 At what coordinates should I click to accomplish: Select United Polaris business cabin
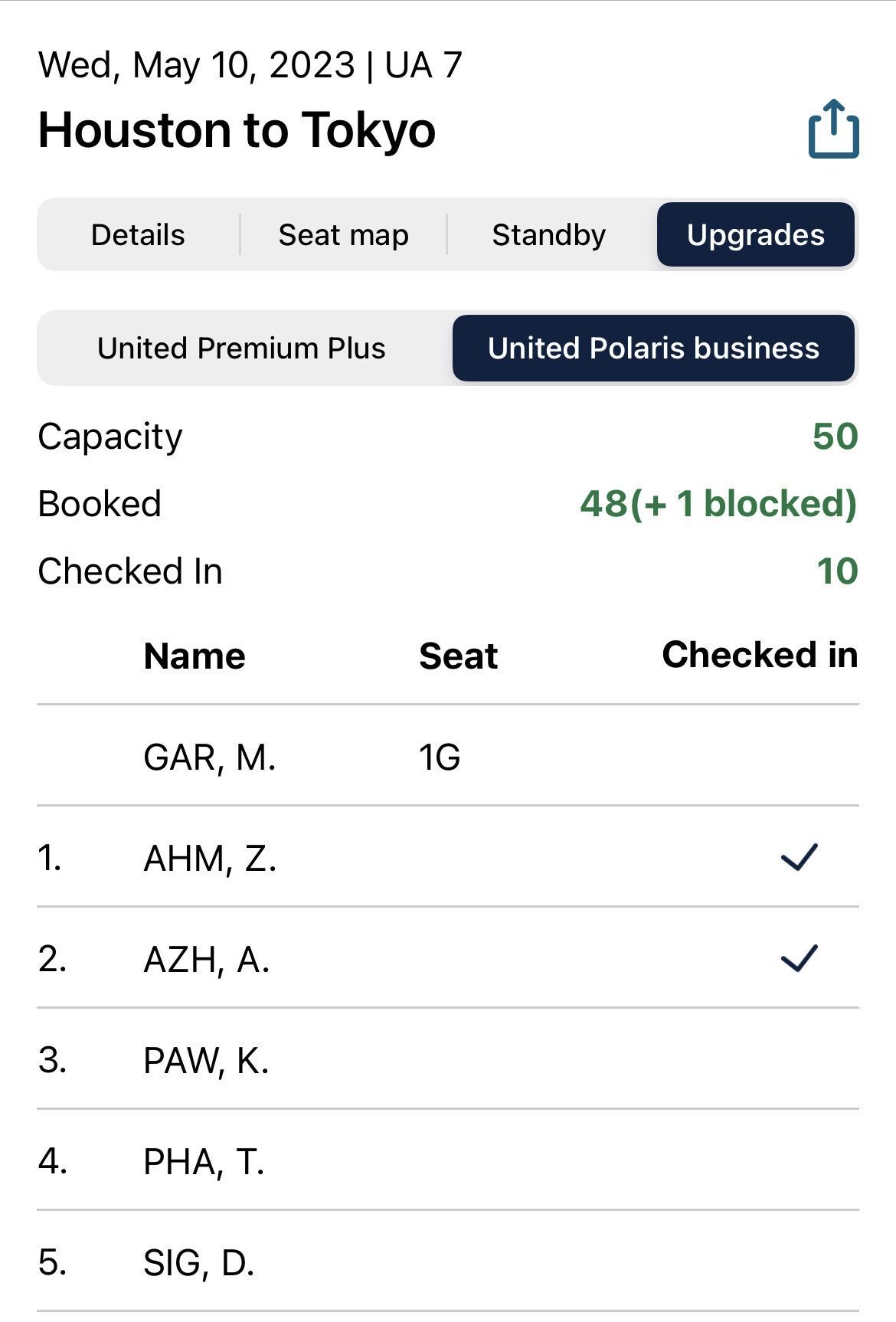coord(653,348)
